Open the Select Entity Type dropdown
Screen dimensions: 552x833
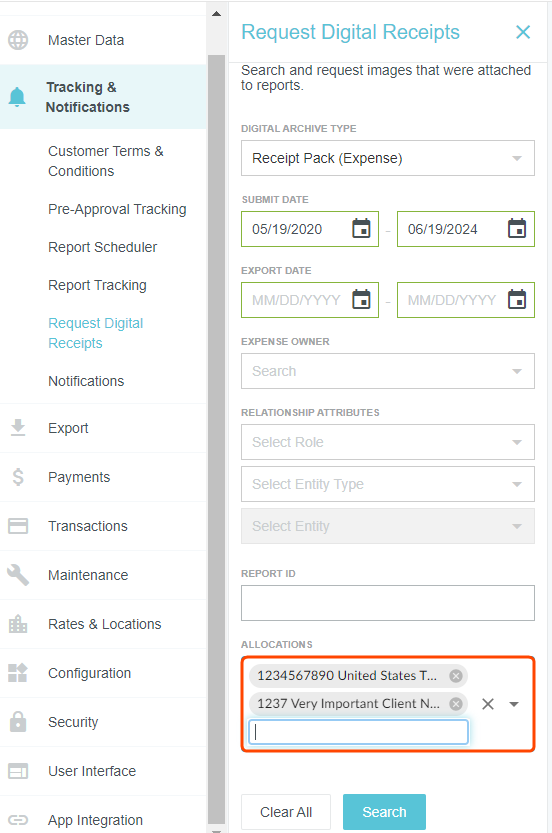(x=388, y=484)
